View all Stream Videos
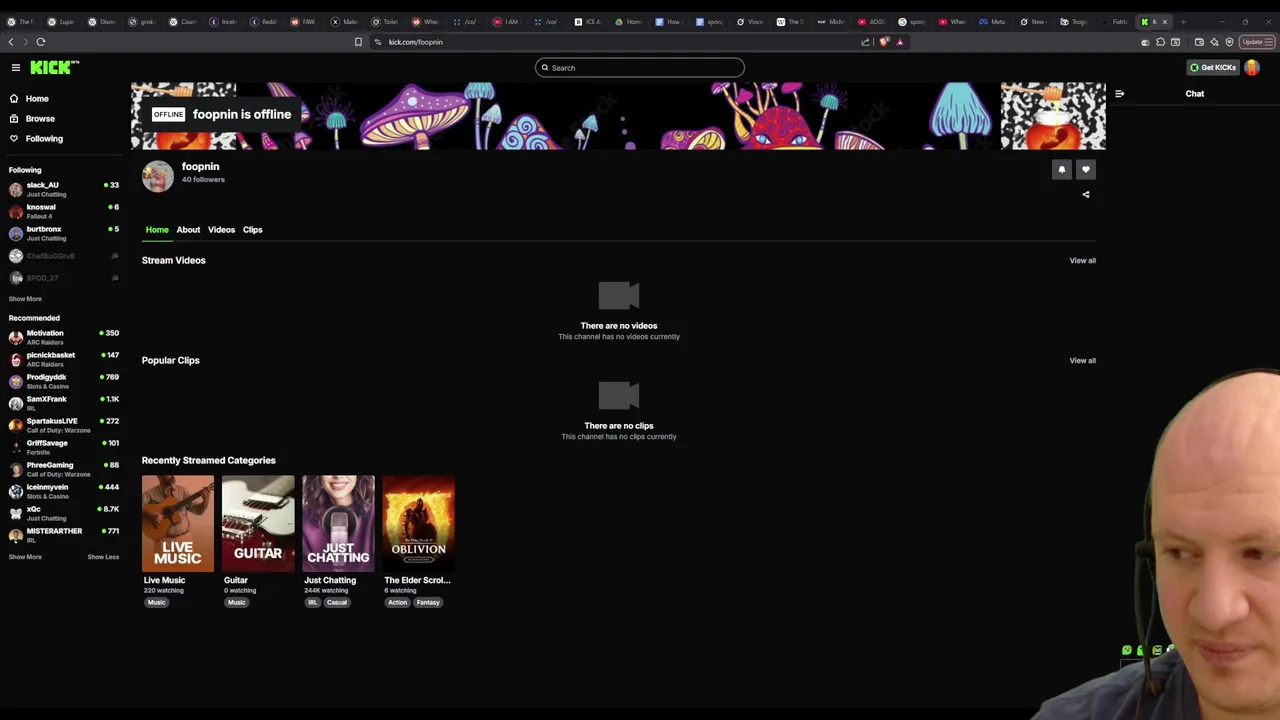1280x720 pixels. pyautogui.click(x=1082, y=260)
